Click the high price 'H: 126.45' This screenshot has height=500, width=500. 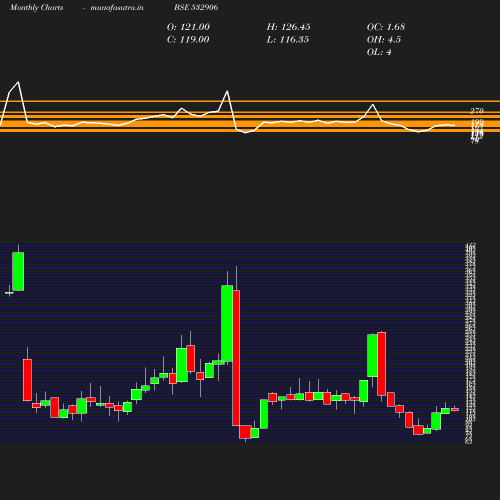pos(289,27)
